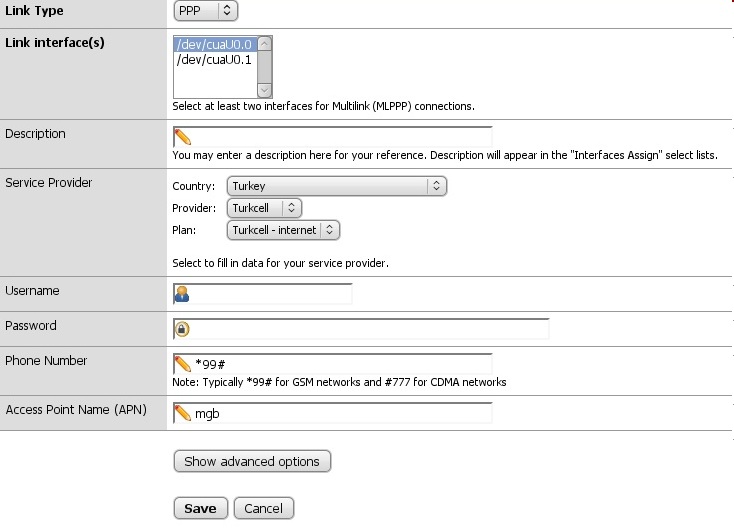Expand the Country dropdown showing Turkey
The width and height of the screenshot is (734, 531).
336,186
